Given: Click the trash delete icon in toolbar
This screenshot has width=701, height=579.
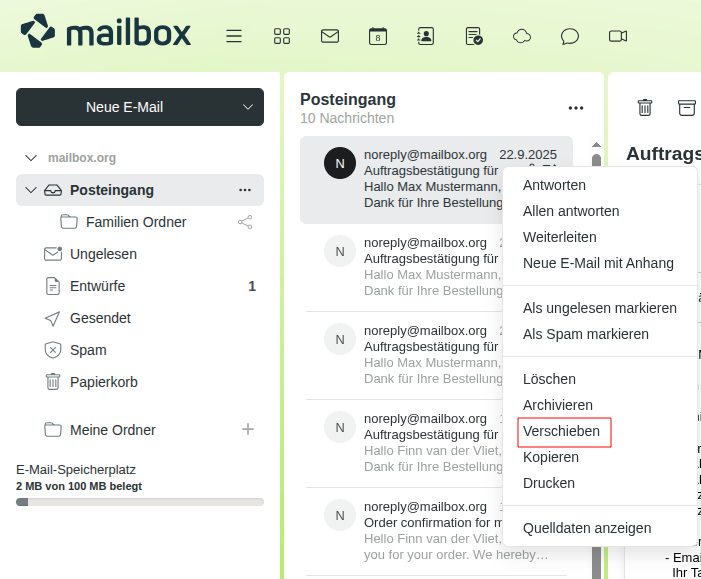Looking at the screenshot, I should 645,107.
